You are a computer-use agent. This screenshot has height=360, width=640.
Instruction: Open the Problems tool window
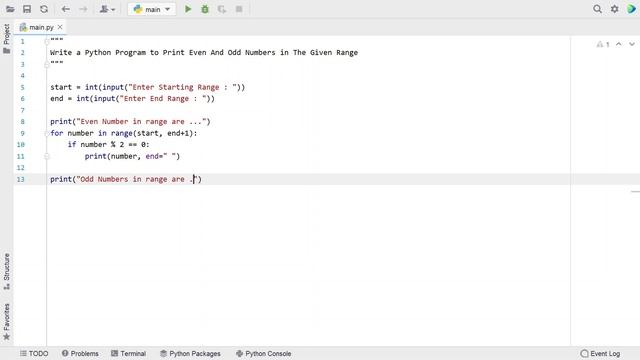coord(80,353)
